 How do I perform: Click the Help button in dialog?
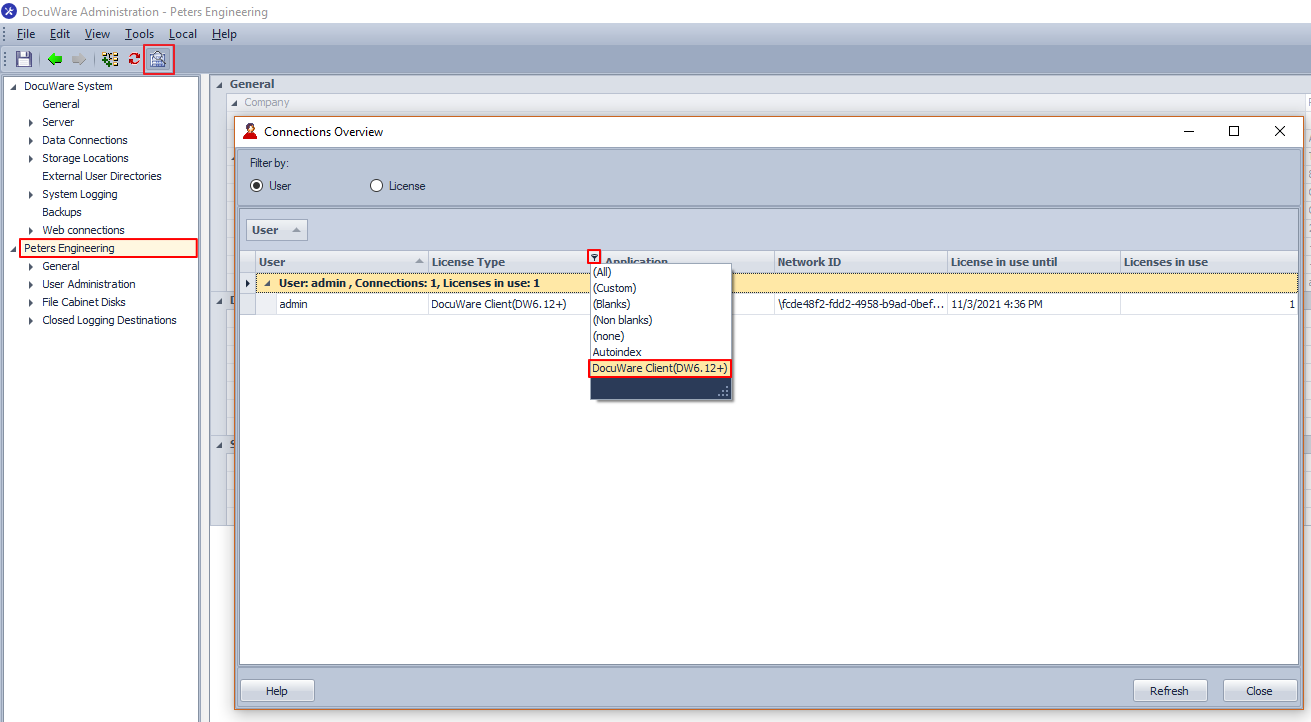[x=277, y=691]
